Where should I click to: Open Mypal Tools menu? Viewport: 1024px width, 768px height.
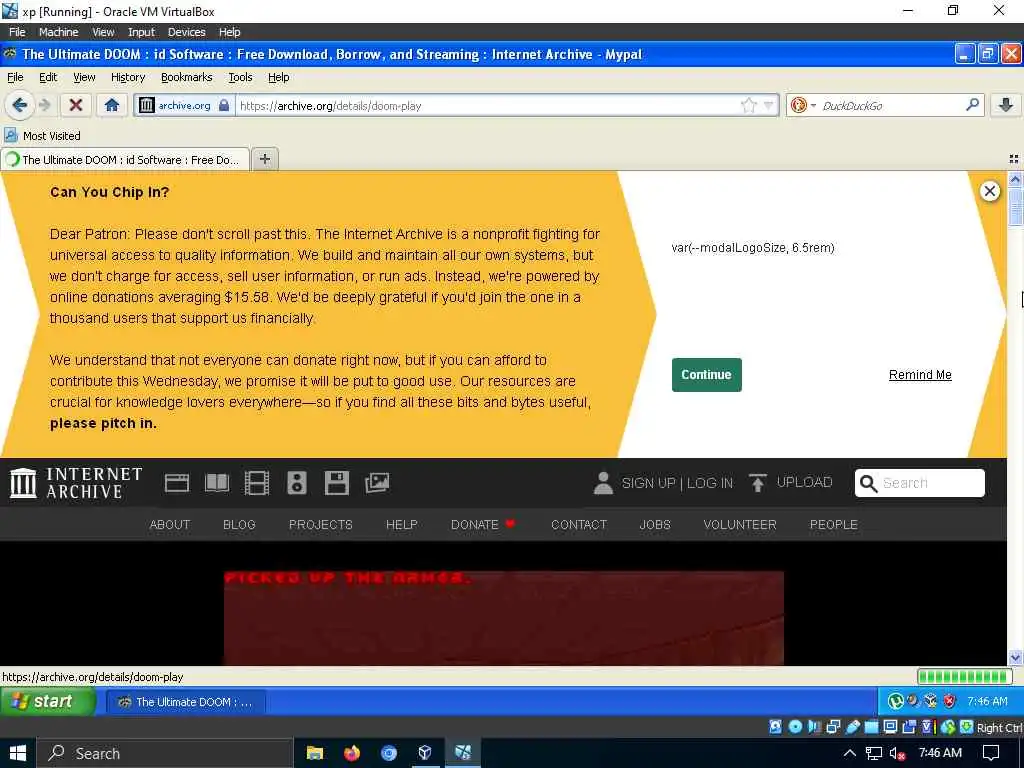240,77
